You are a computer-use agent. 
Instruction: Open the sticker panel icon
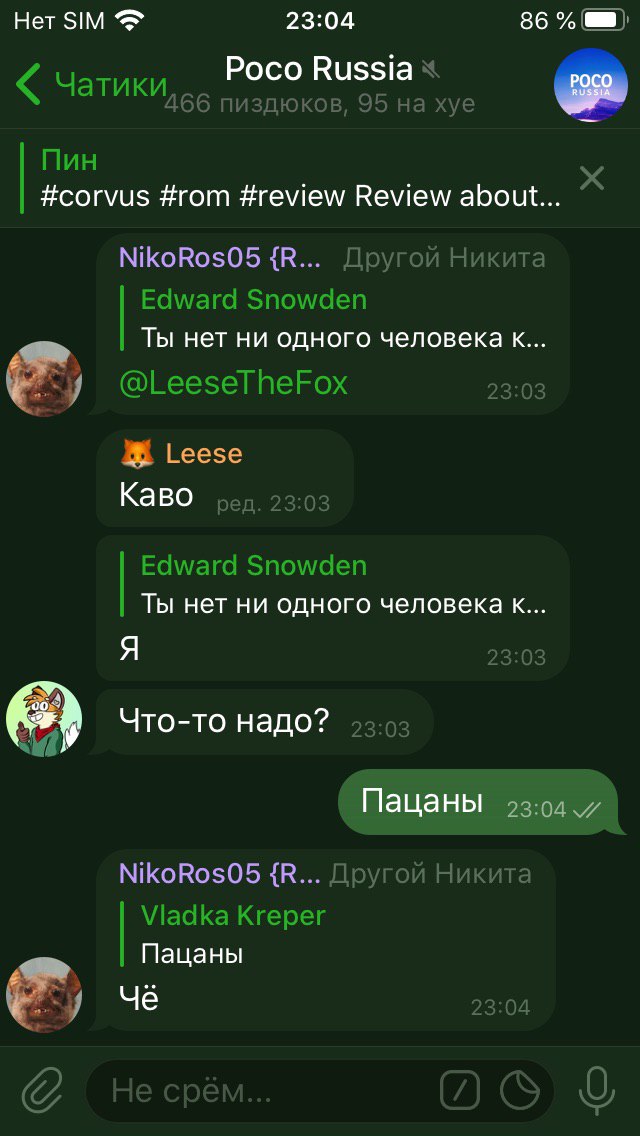pyautogui.click(x=520, y=1090)
